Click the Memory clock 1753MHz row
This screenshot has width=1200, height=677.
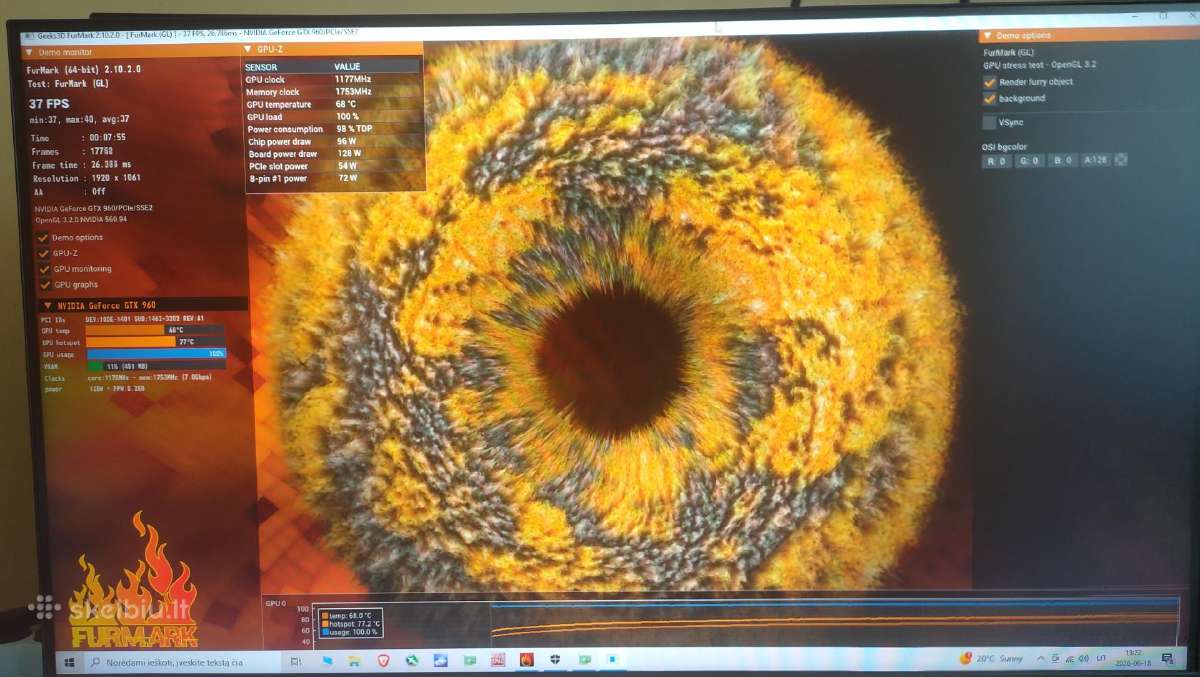click(333, 92)
